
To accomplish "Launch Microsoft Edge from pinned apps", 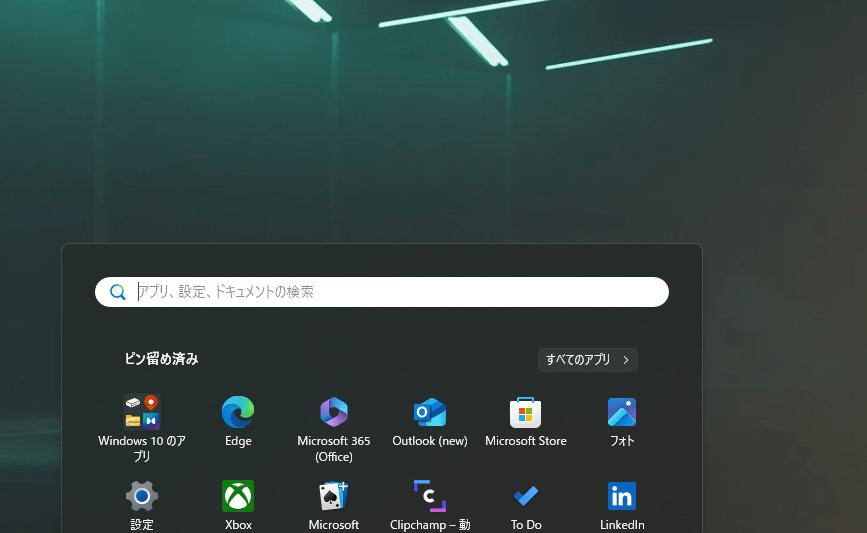I will click(x=238, y=412).
